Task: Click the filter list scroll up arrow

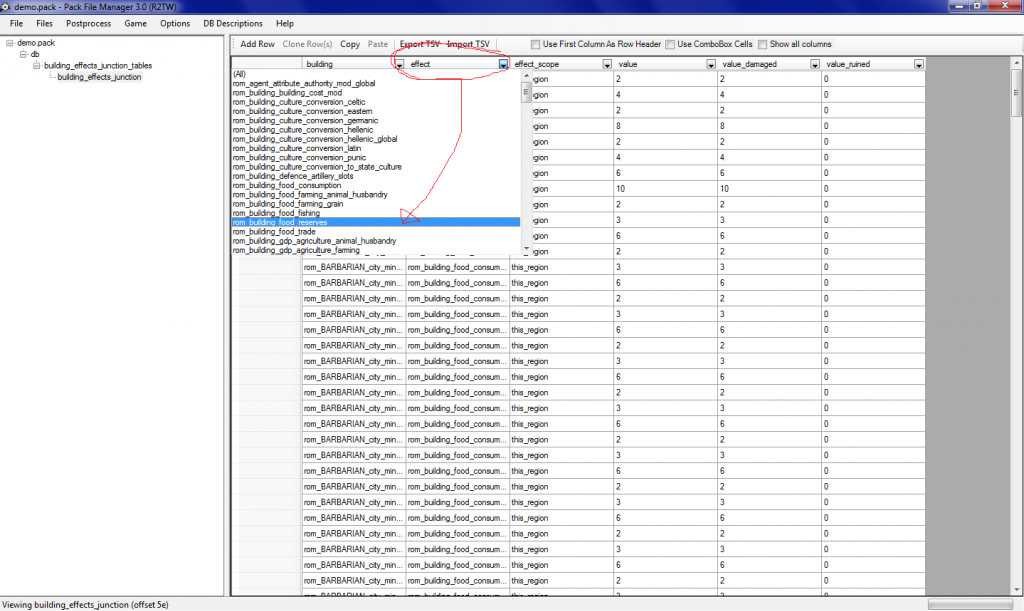Action: 527,76
